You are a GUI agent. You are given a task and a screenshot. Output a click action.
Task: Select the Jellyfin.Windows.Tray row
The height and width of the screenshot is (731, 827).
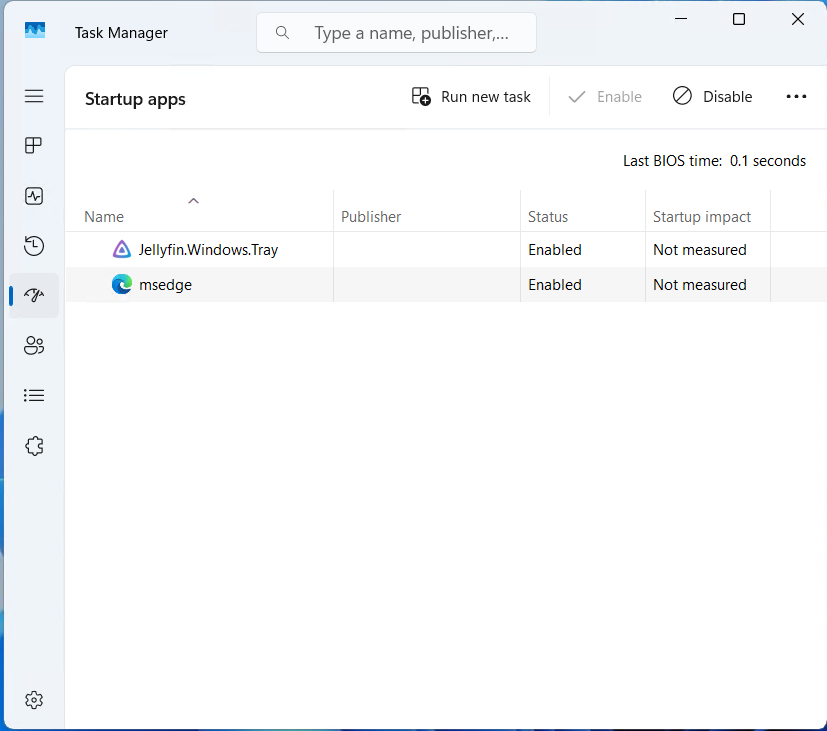[x=208, y=250]
